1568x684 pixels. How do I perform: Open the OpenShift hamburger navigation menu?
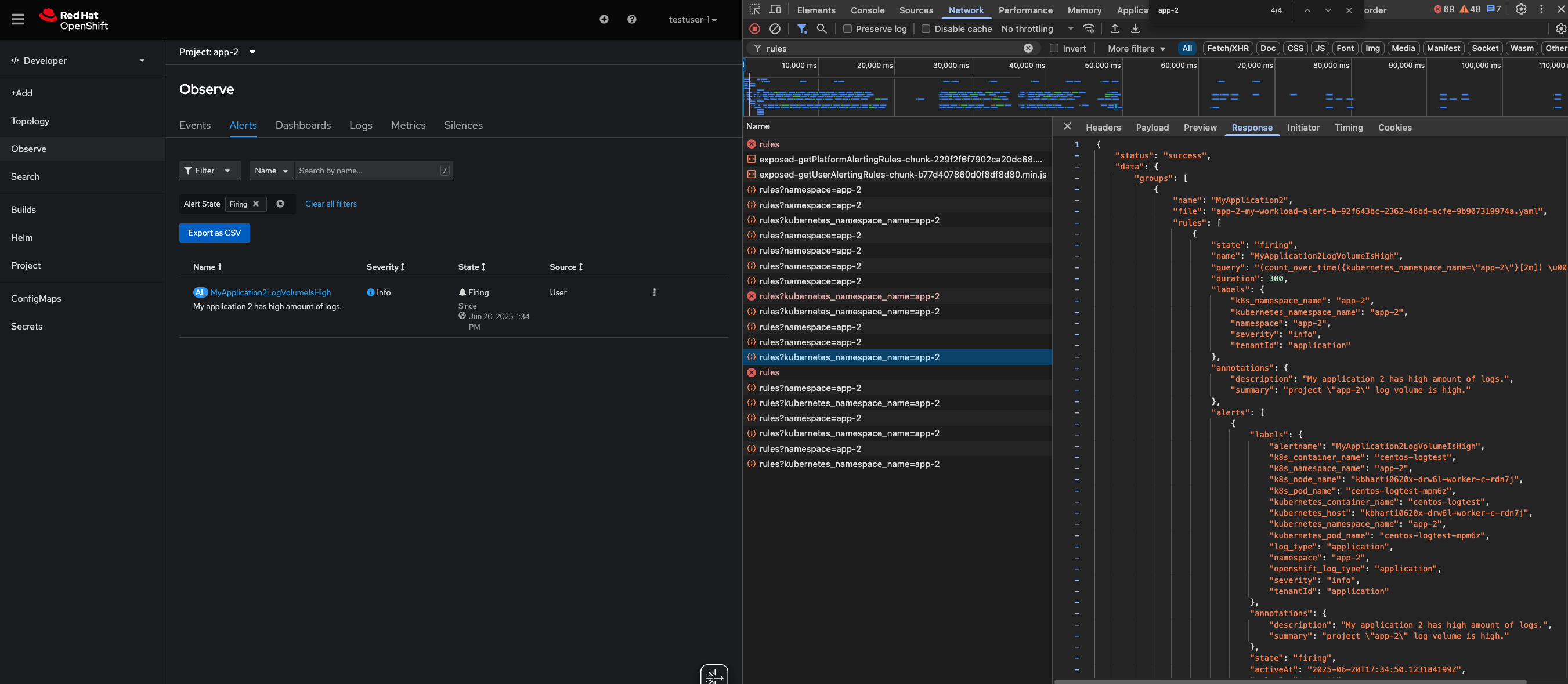[x=17, y=20]
